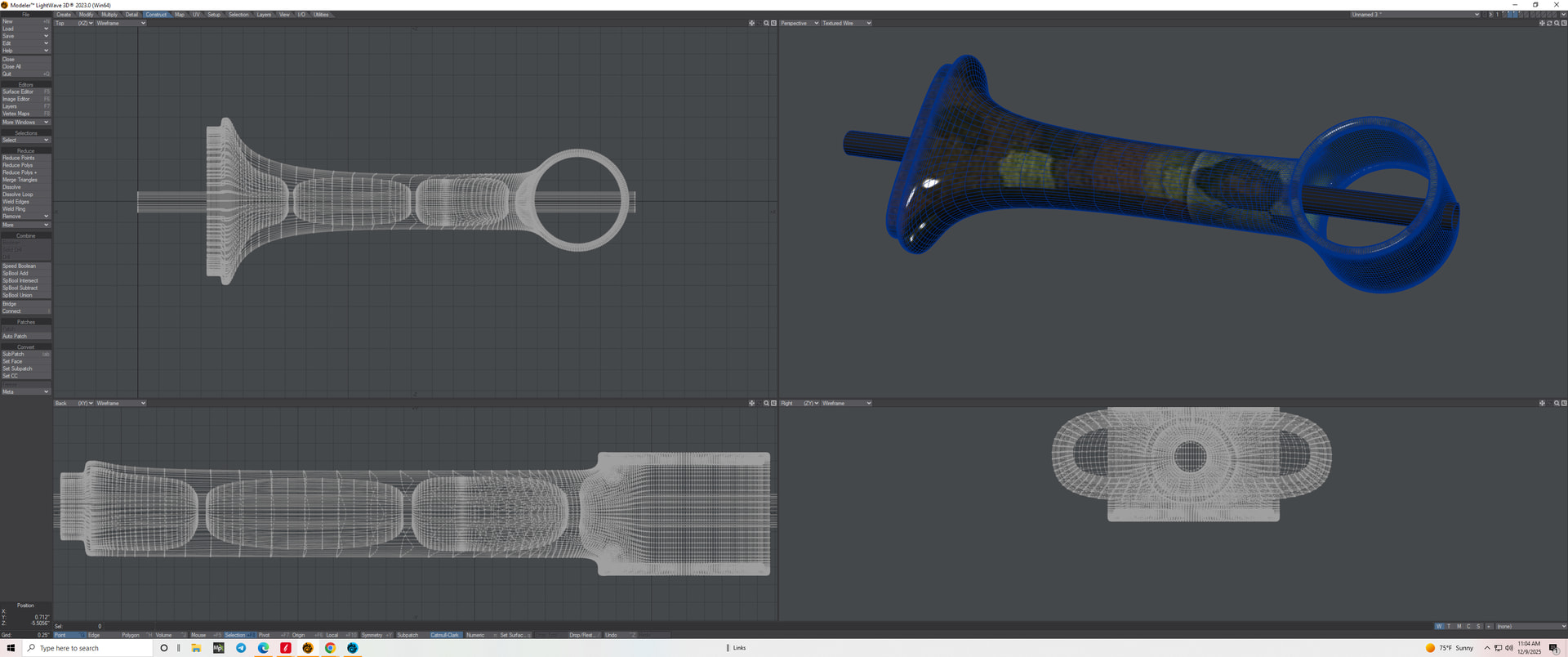Toggle Symmetry mode in the bottom bar
Screen dimensions: 1568x657
[x=372, y=635]
